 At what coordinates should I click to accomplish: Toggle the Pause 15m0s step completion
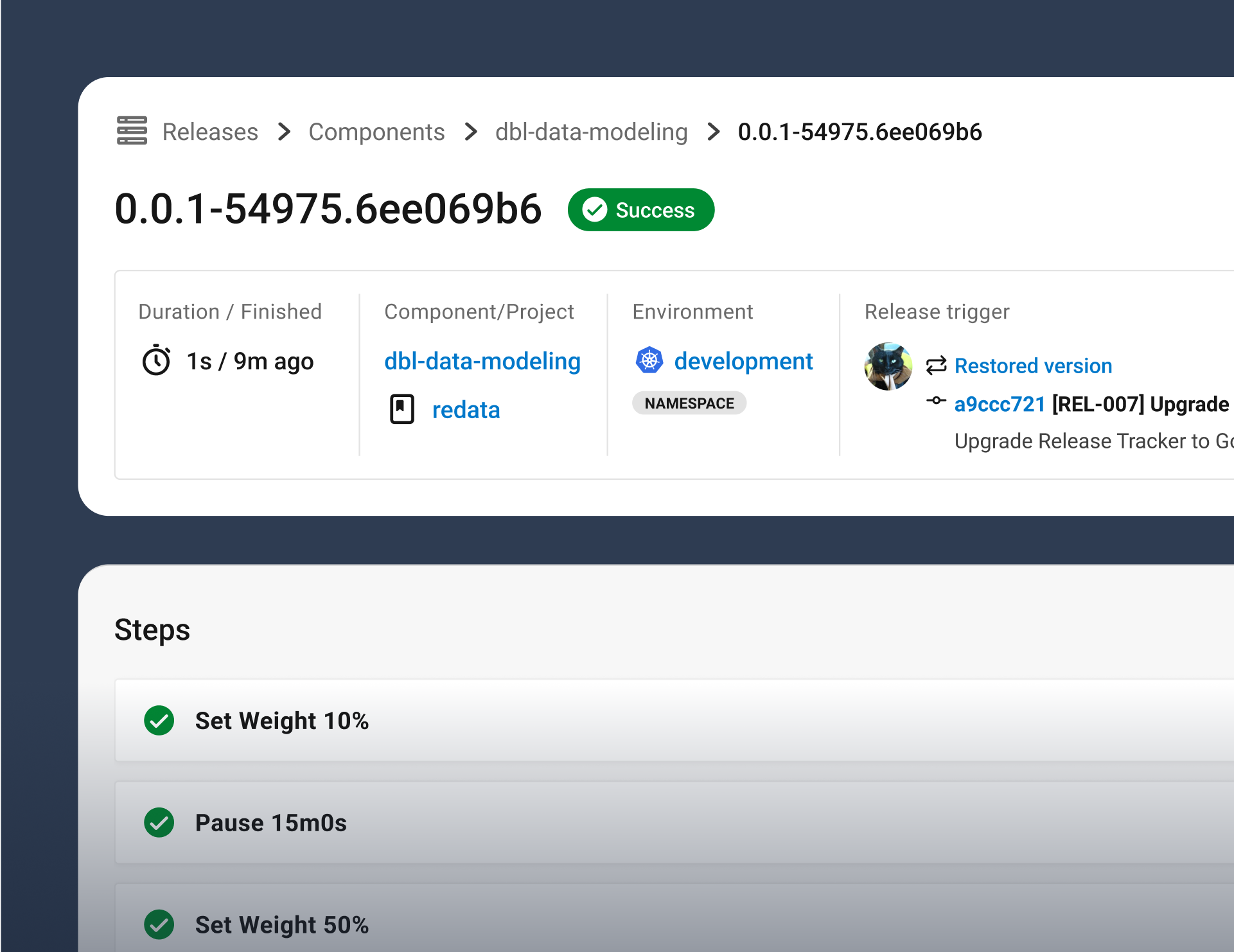pyautogui.click(x=160, y=822)
